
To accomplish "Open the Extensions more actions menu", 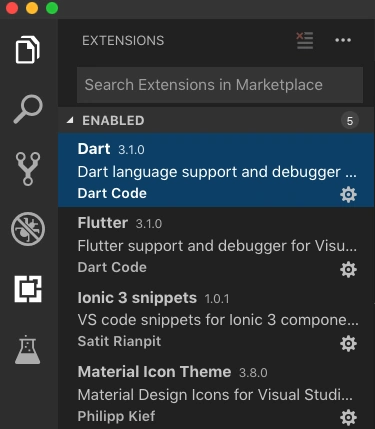I will pos(343,40).
